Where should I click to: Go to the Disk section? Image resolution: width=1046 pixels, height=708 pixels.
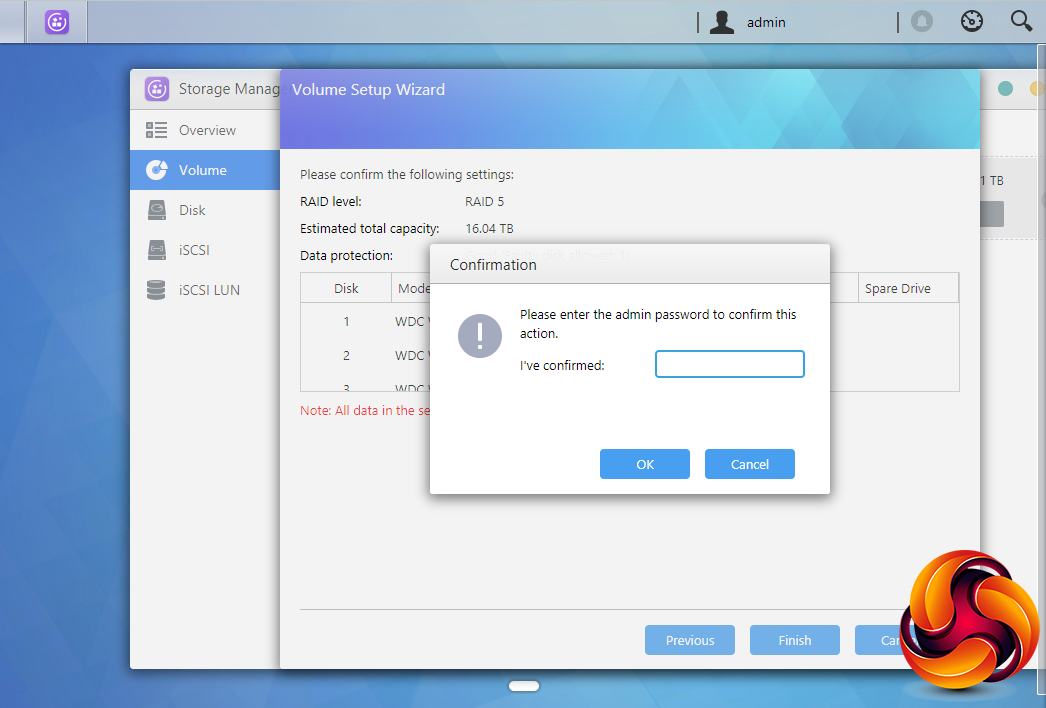tap(205, 210)
